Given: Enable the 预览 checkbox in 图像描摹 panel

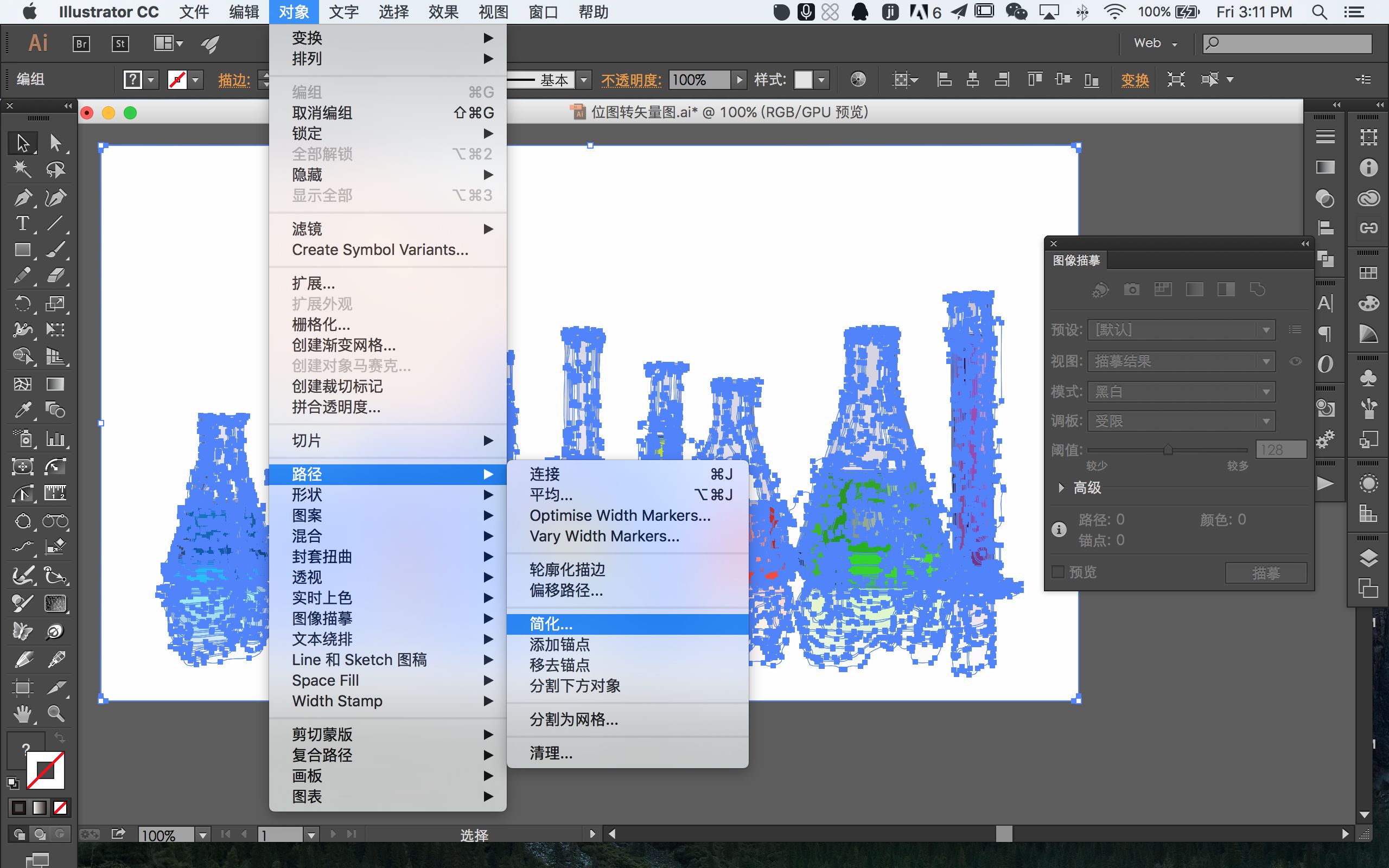Looking at the screenshot, I should (x=1058, y=572).
